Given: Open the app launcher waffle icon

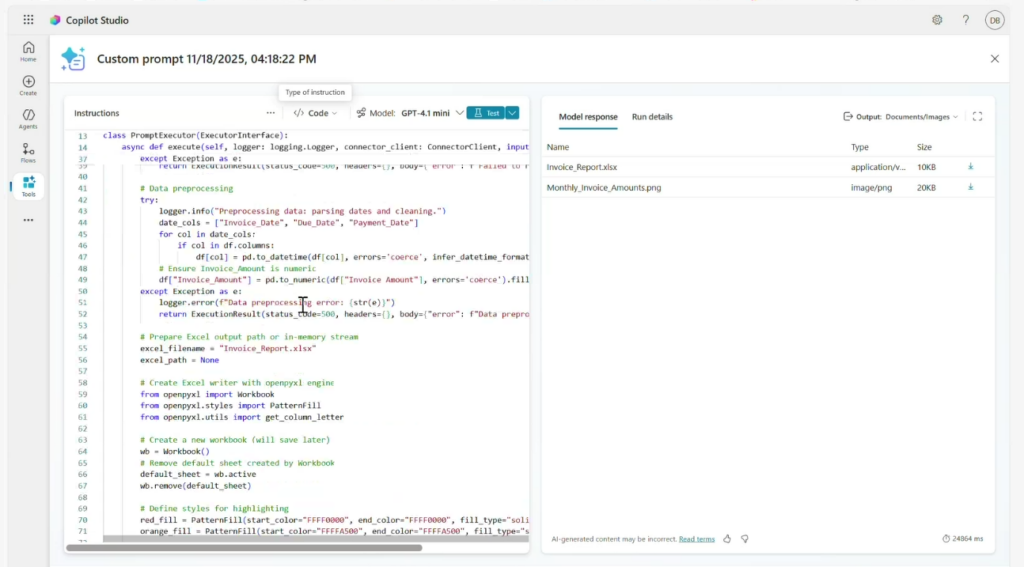Looking at the screenshot, I should [x=28, y=20].
